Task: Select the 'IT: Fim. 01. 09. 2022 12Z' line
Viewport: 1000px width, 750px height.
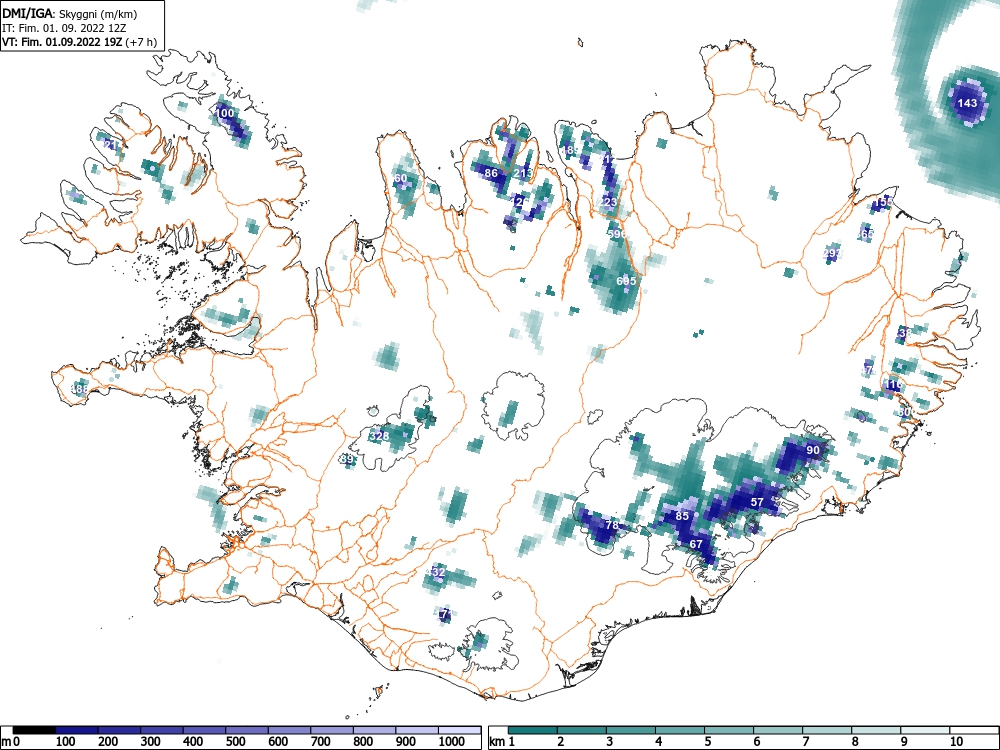Action: pos(62,28)
